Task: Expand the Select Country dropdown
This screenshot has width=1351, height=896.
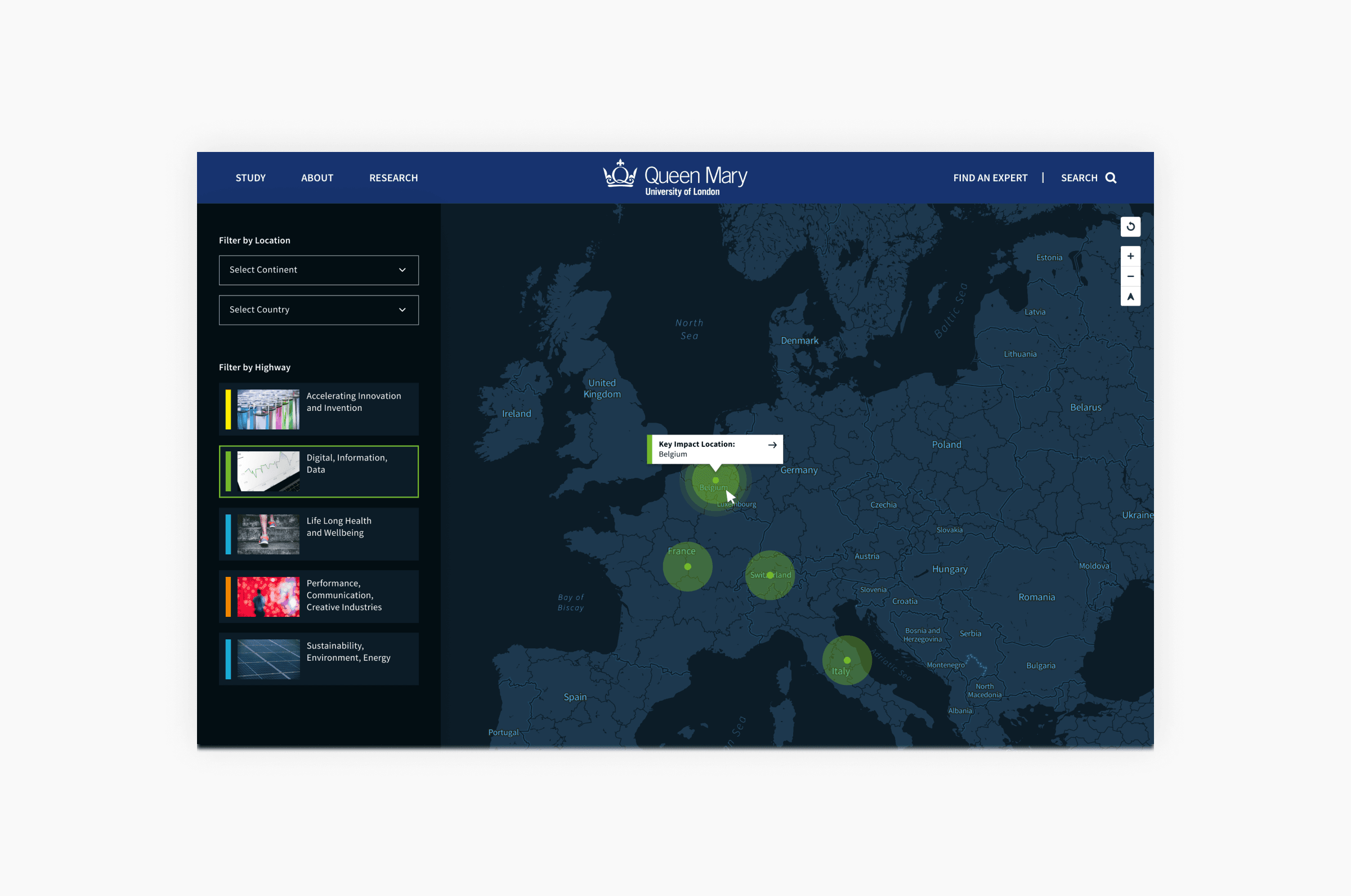Action: (x=318, y=310)
